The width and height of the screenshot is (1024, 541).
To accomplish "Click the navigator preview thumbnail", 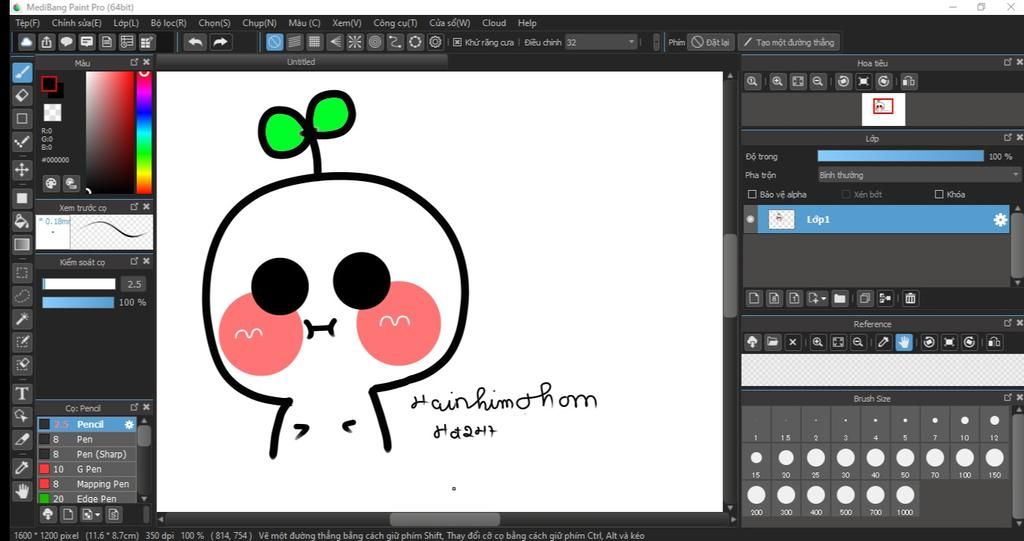I will point(884,109).
